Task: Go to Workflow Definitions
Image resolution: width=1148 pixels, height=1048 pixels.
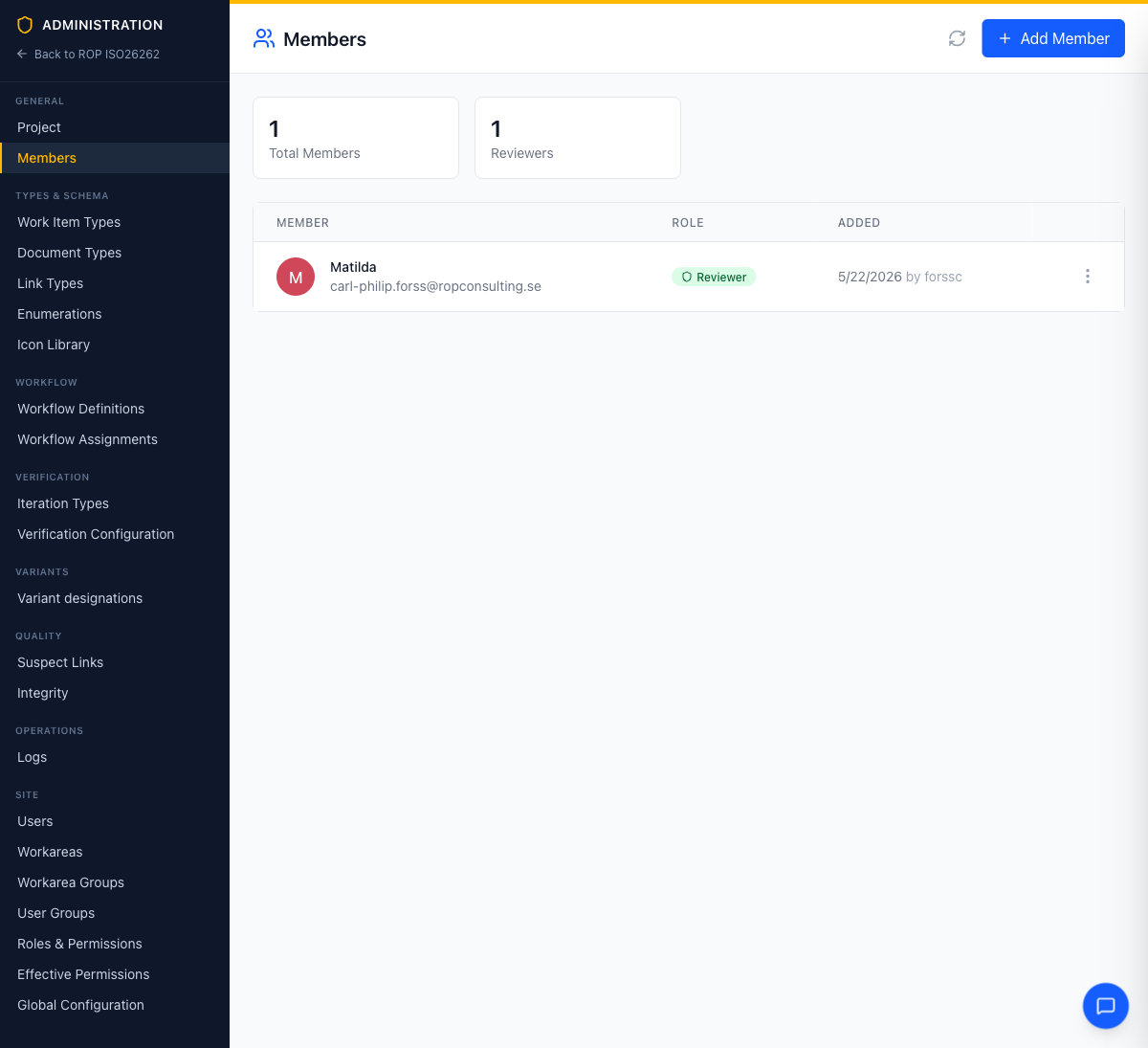Action: [x=115, y=409]
